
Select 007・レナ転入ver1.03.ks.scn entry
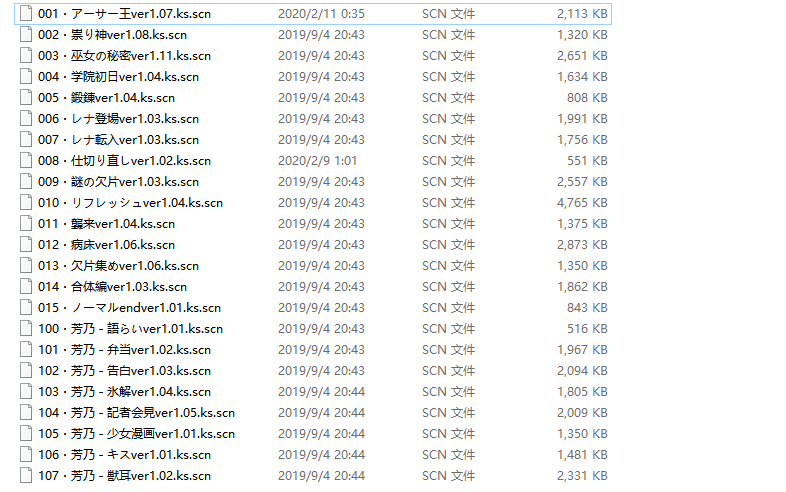[x=118, y=140]
